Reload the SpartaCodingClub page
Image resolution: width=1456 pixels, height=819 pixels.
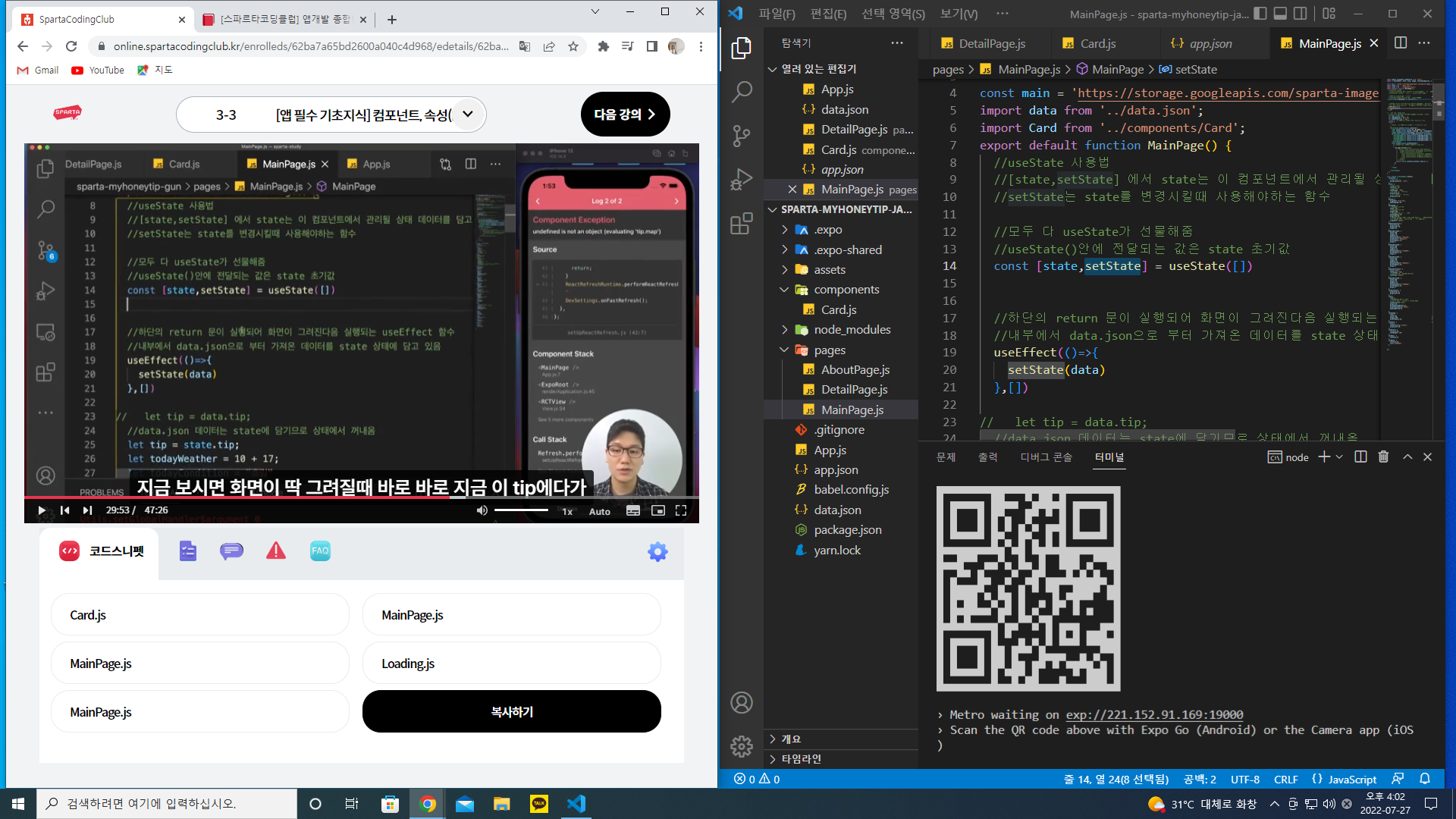[x=71, y=46]
